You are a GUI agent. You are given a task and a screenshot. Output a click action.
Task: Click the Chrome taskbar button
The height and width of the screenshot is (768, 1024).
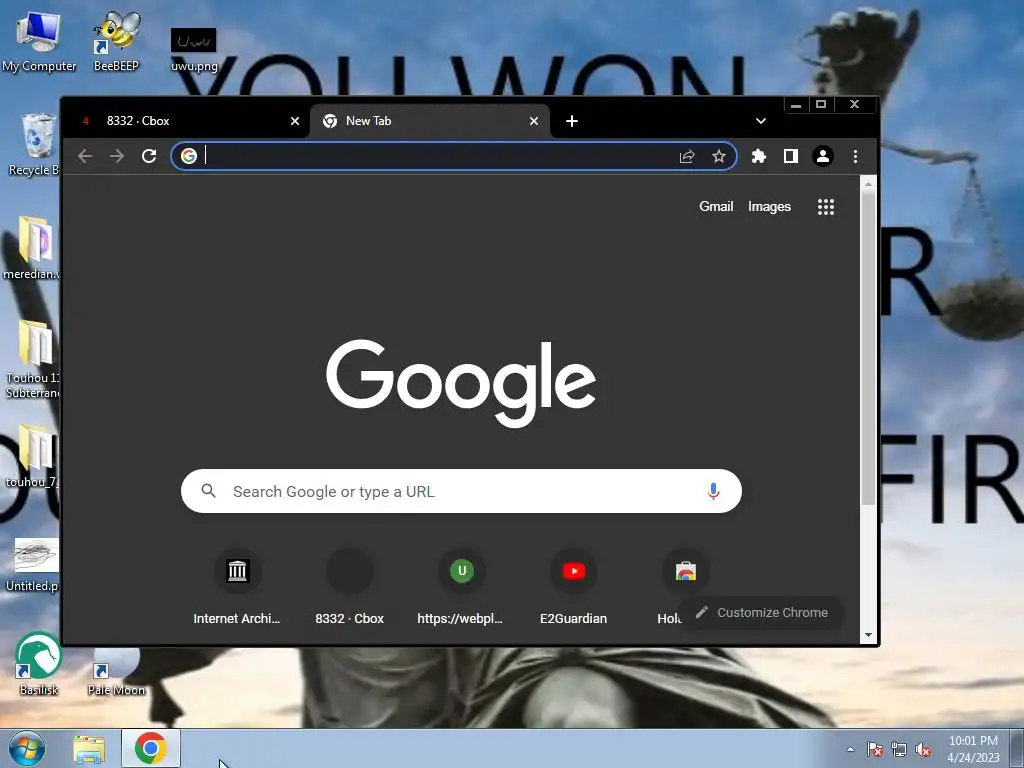coord(151,748)
